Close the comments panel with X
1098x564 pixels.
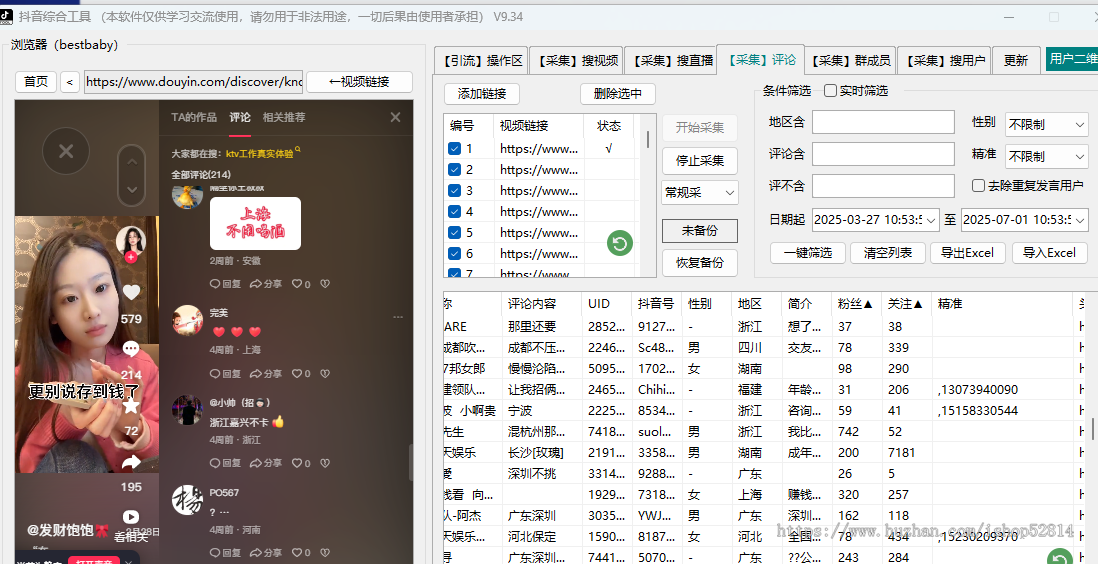pos(396,117)
